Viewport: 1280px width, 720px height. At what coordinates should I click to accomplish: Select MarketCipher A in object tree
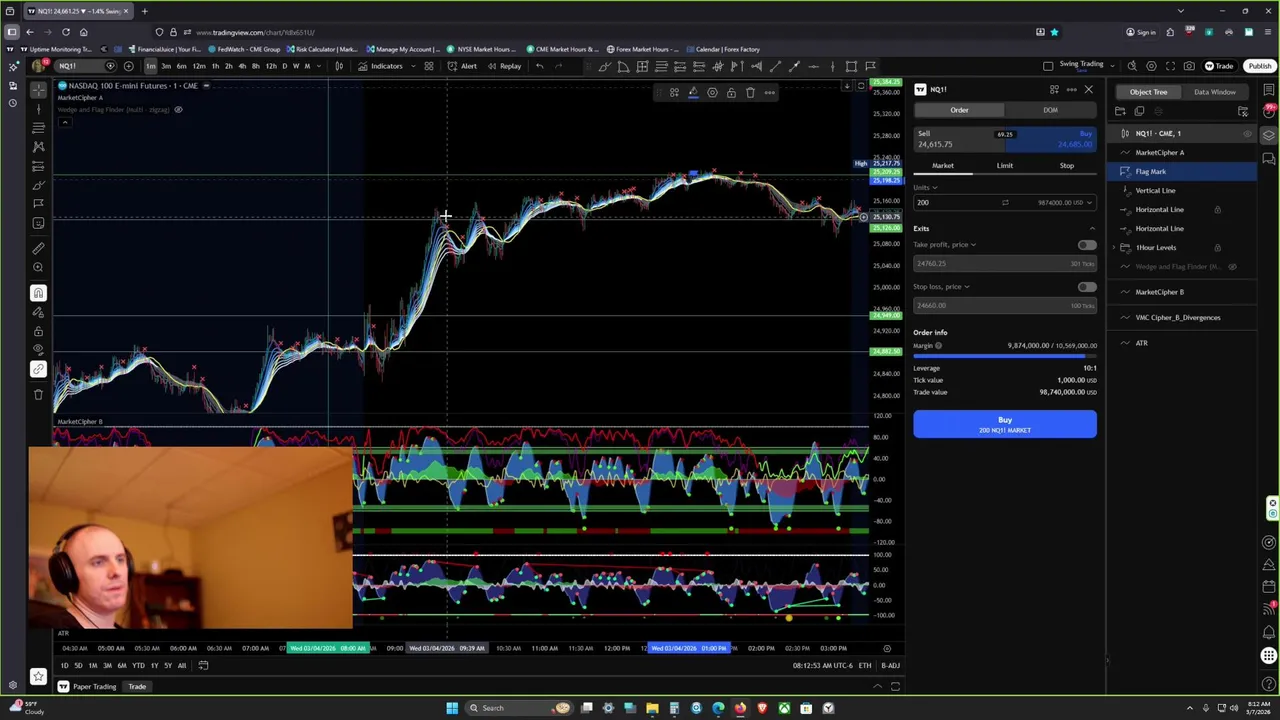[x=1159, y=153]
